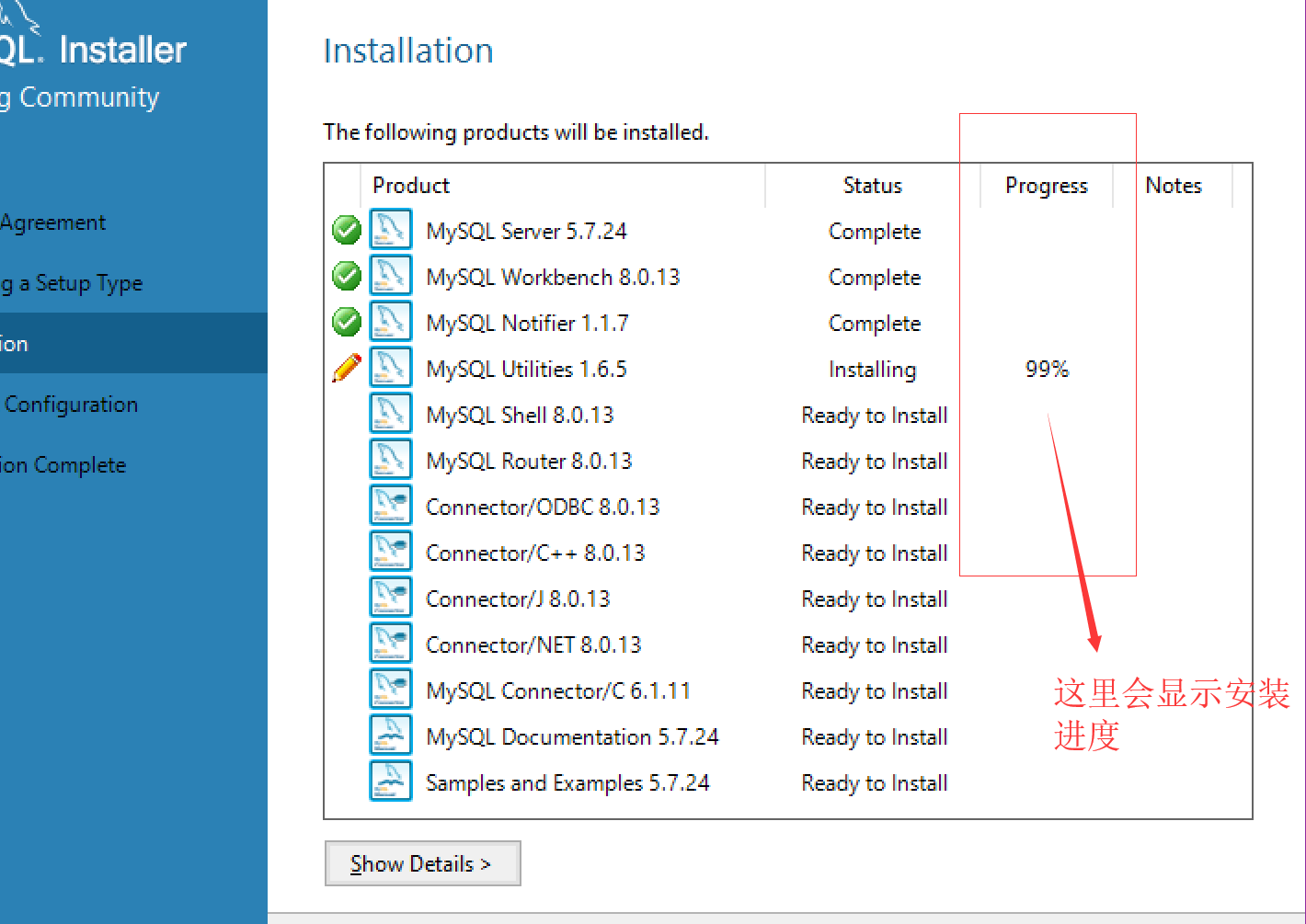Screen dimensions: 1306x924
Task: Click the Connector/J 8.0.13 product icon
Action: pyautogui.click(x=391, y=598)
